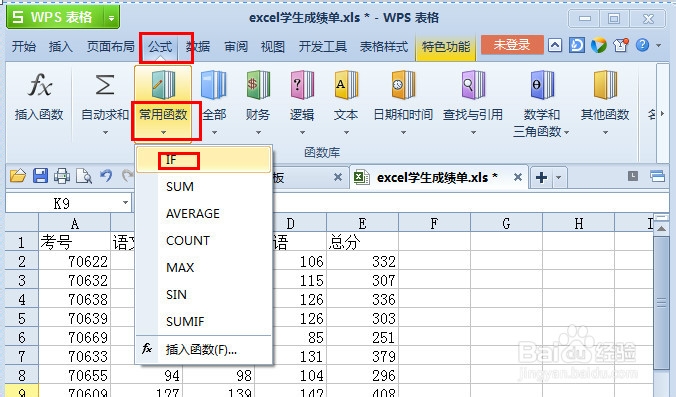This screenshot has height=397, width=676.
Task: Click the print icon in quick toolbar
Action: [x=62, y=176]
